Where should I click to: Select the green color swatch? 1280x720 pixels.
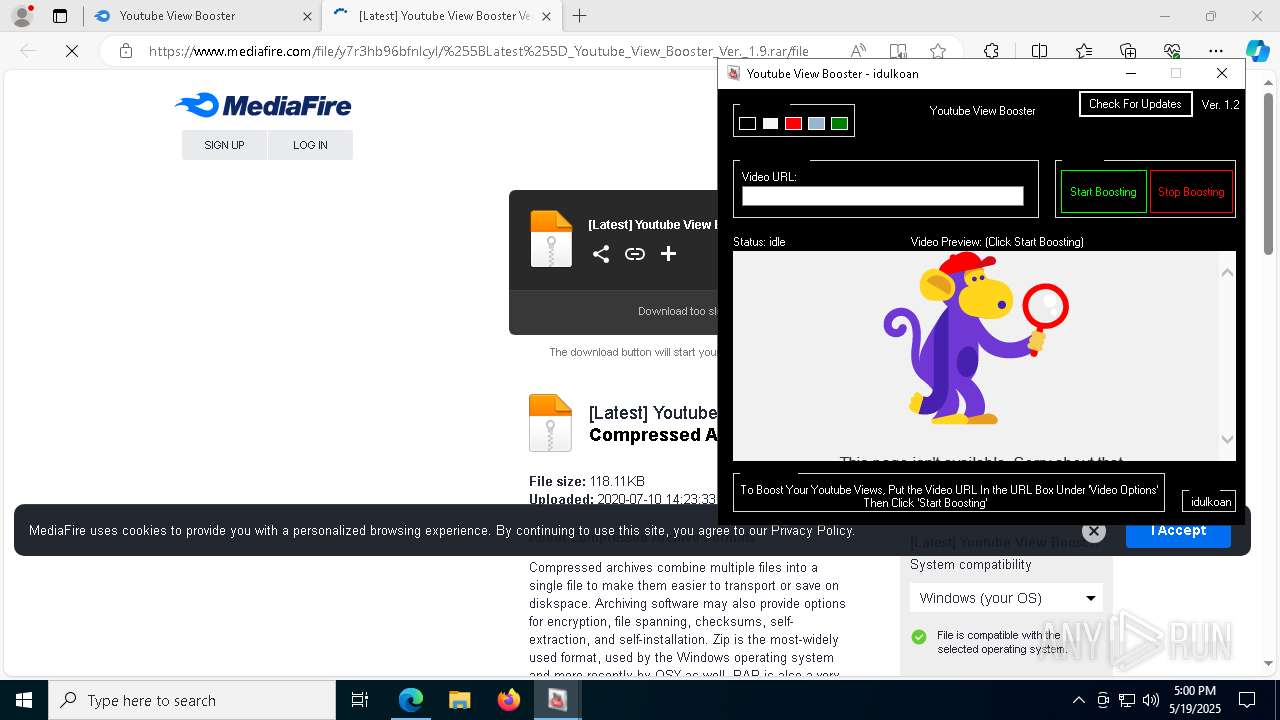[839, 124]
